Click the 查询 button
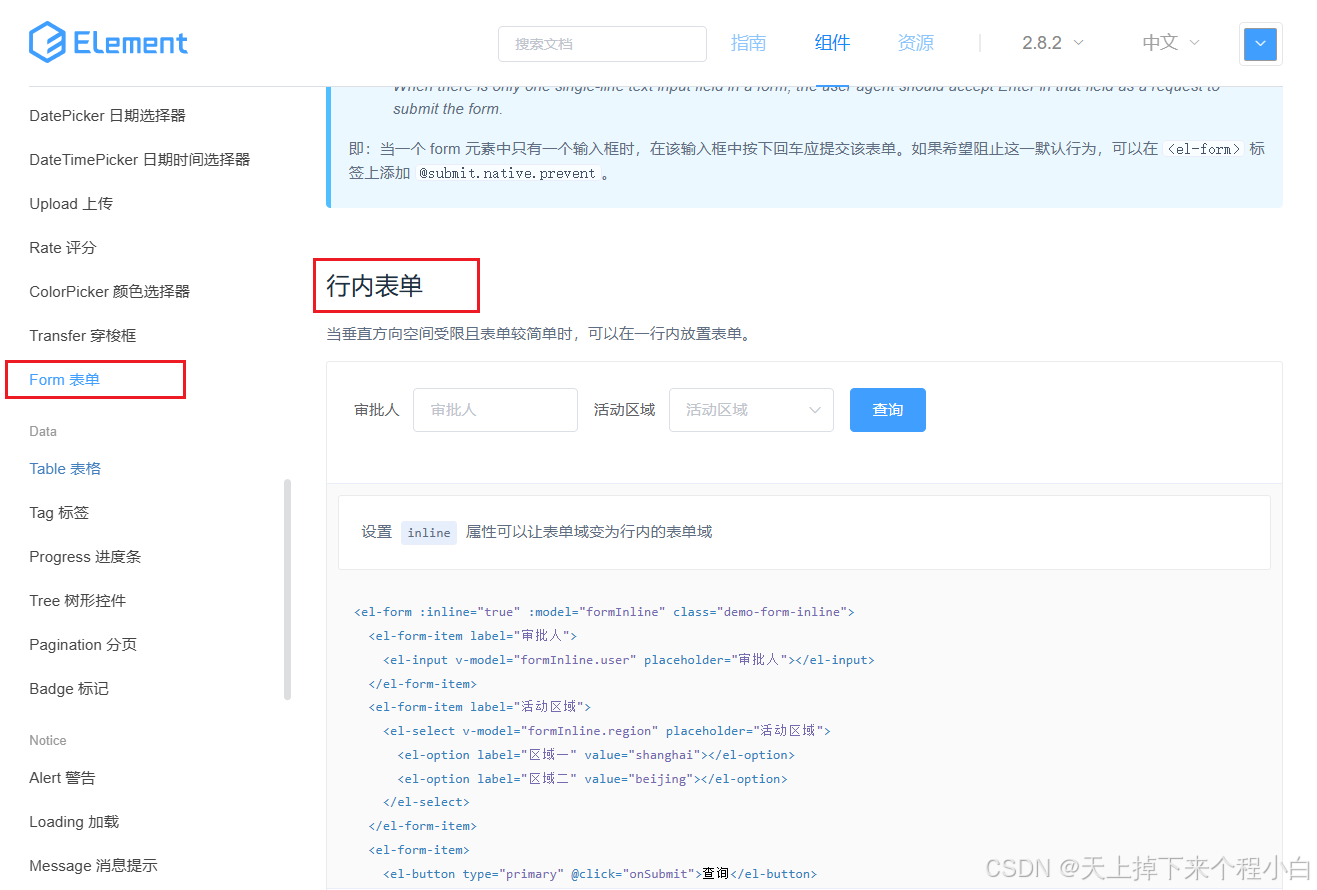 click(888, 410)
